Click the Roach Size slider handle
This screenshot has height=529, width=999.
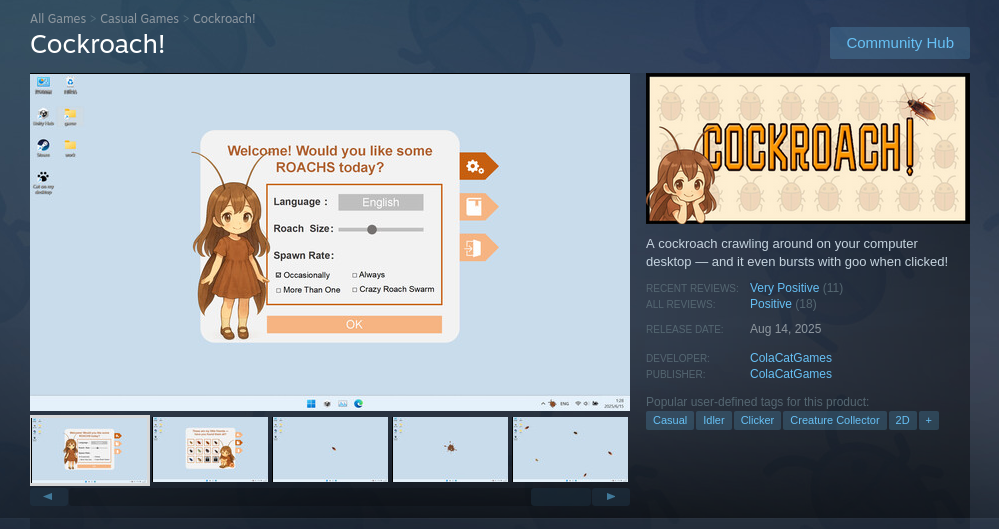point(372,229)
